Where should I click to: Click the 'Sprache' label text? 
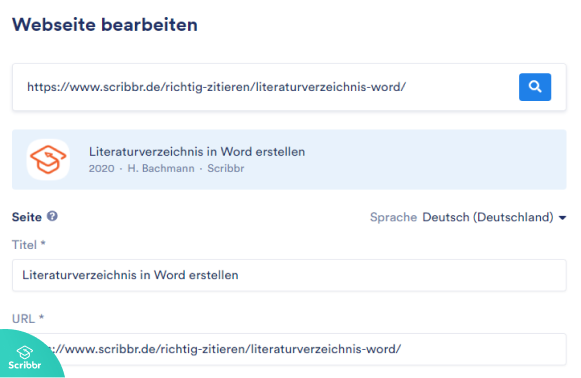394,217
